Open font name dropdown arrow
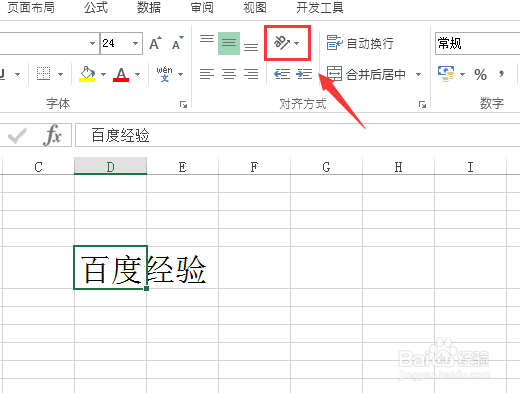This screenshot has height=393, width=520. point(92,43)
